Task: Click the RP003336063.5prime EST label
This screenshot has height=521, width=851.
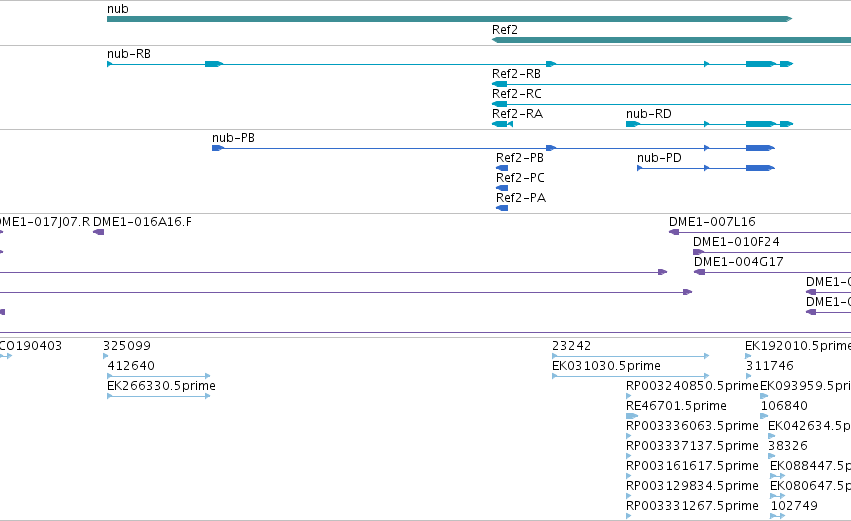Action: [x=692, y=427]
